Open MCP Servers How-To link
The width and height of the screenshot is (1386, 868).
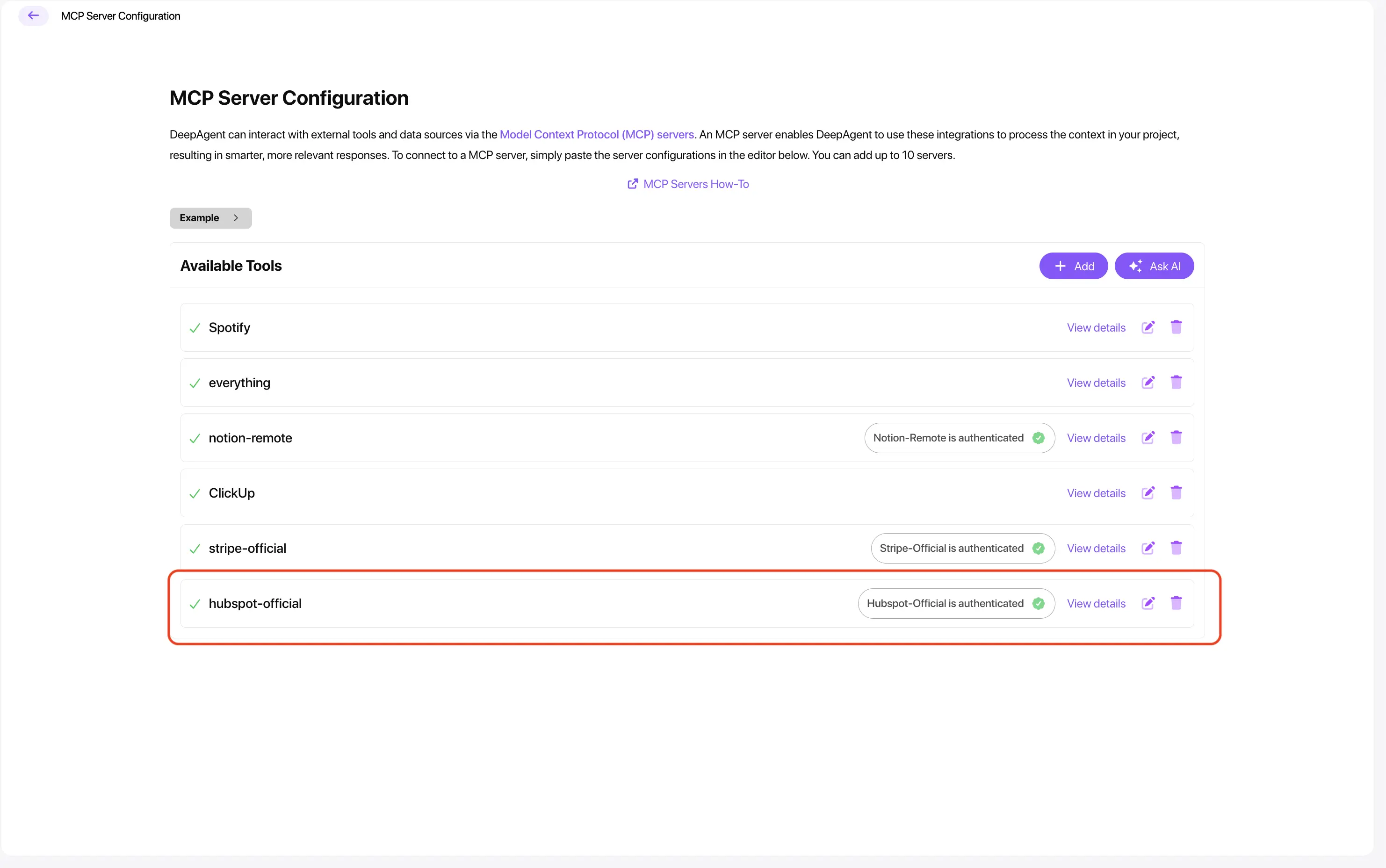coord(688,184)
